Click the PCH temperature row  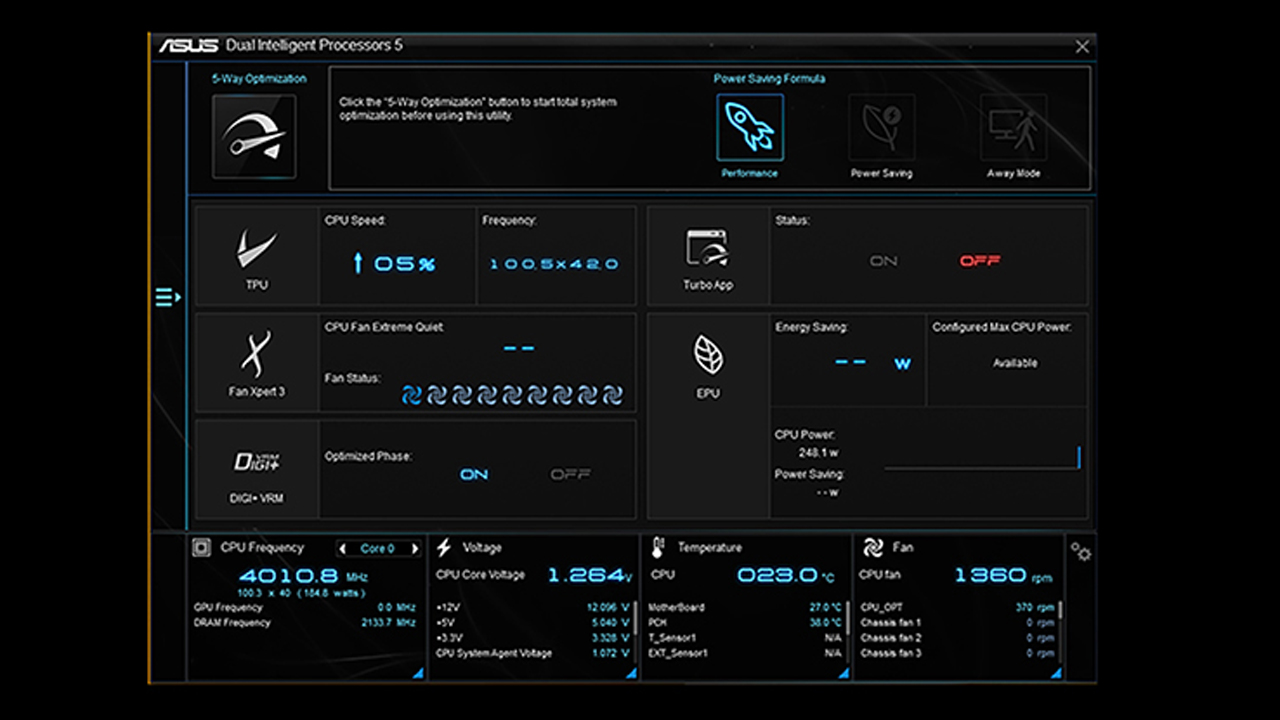point(746,622)
